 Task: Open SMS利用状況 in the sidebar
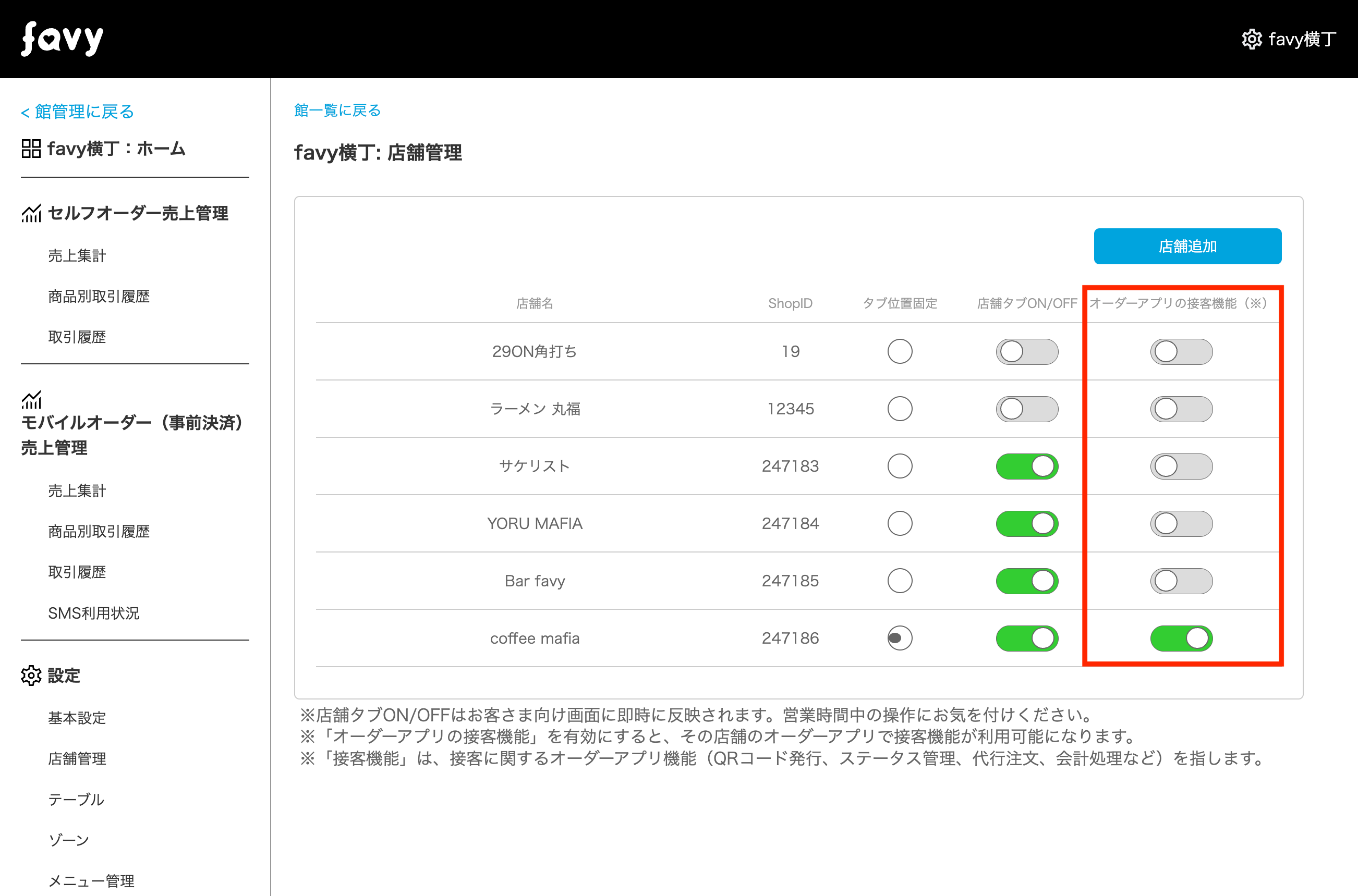(94, 613)
